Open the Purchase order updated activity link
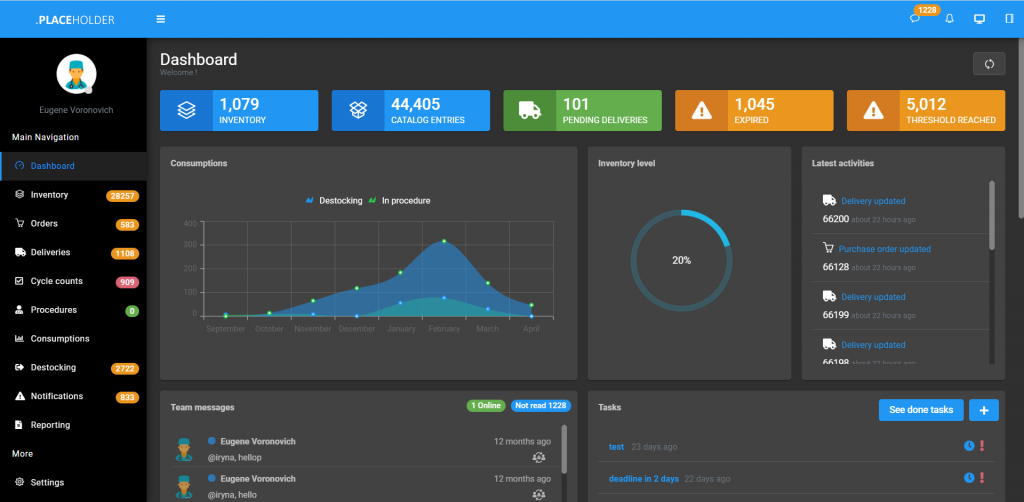Image resolution: width=1024 pixels, height=502 pixels. tap(884, 249)
